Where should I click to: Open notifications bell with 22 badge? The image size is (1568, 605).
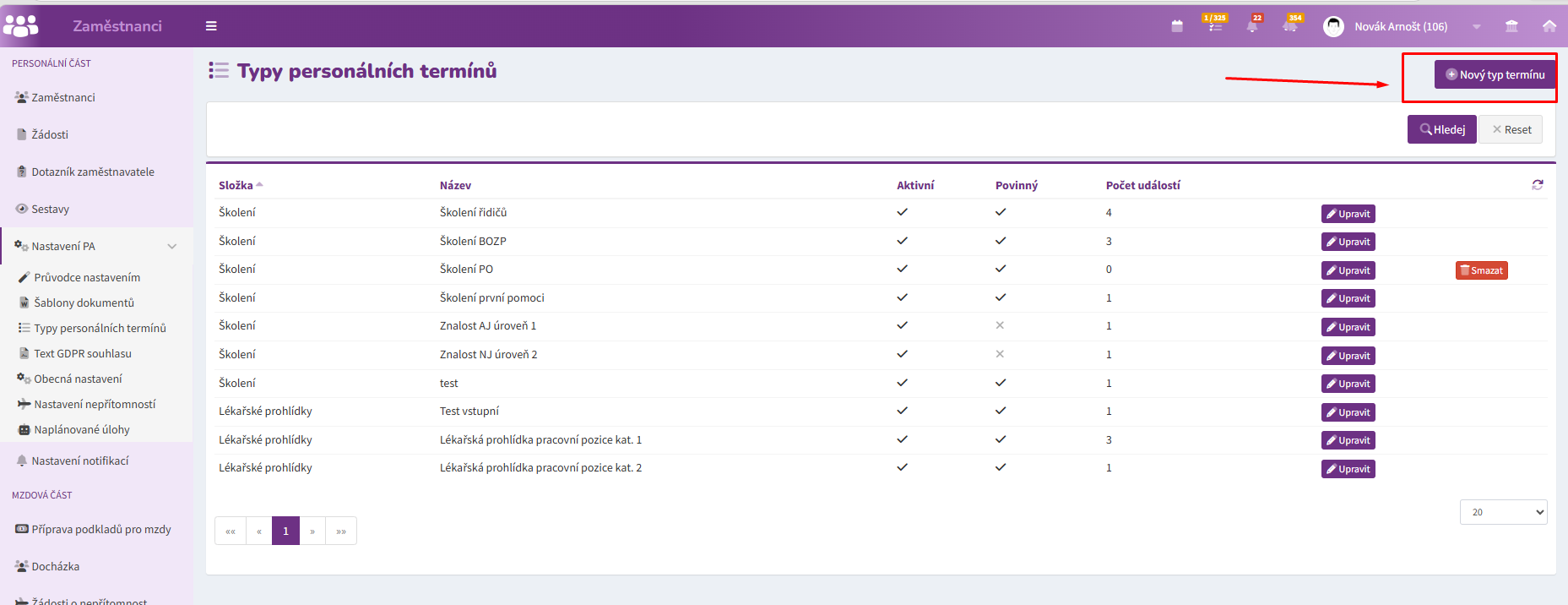point(1253,25)
